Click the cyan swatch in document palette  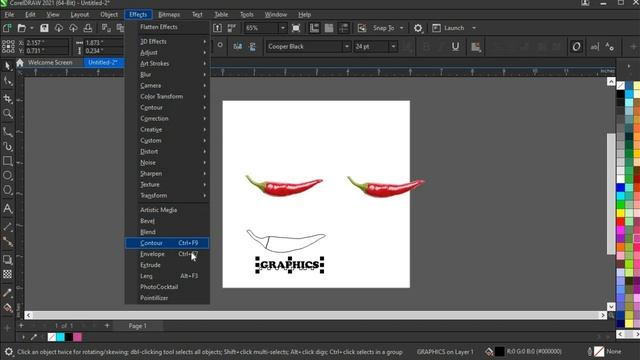click(60, 337)
